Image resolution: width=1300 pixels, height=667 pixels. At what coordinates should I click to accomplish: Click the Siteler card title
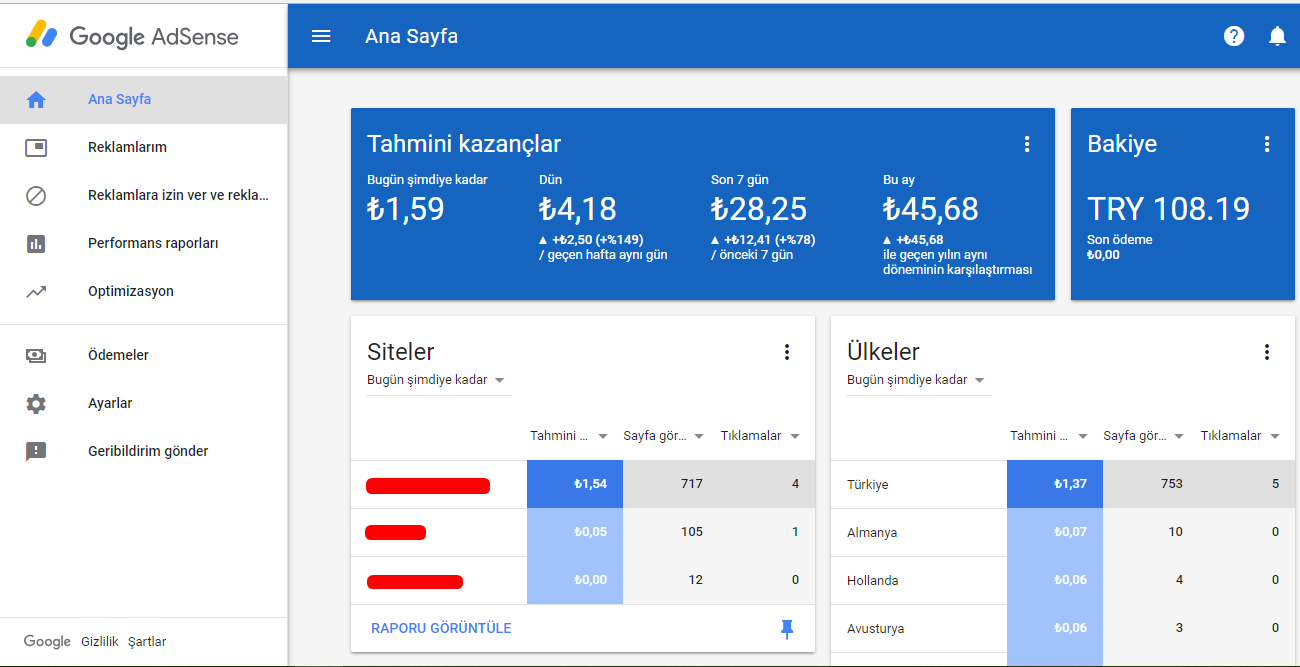coord(401,352)
